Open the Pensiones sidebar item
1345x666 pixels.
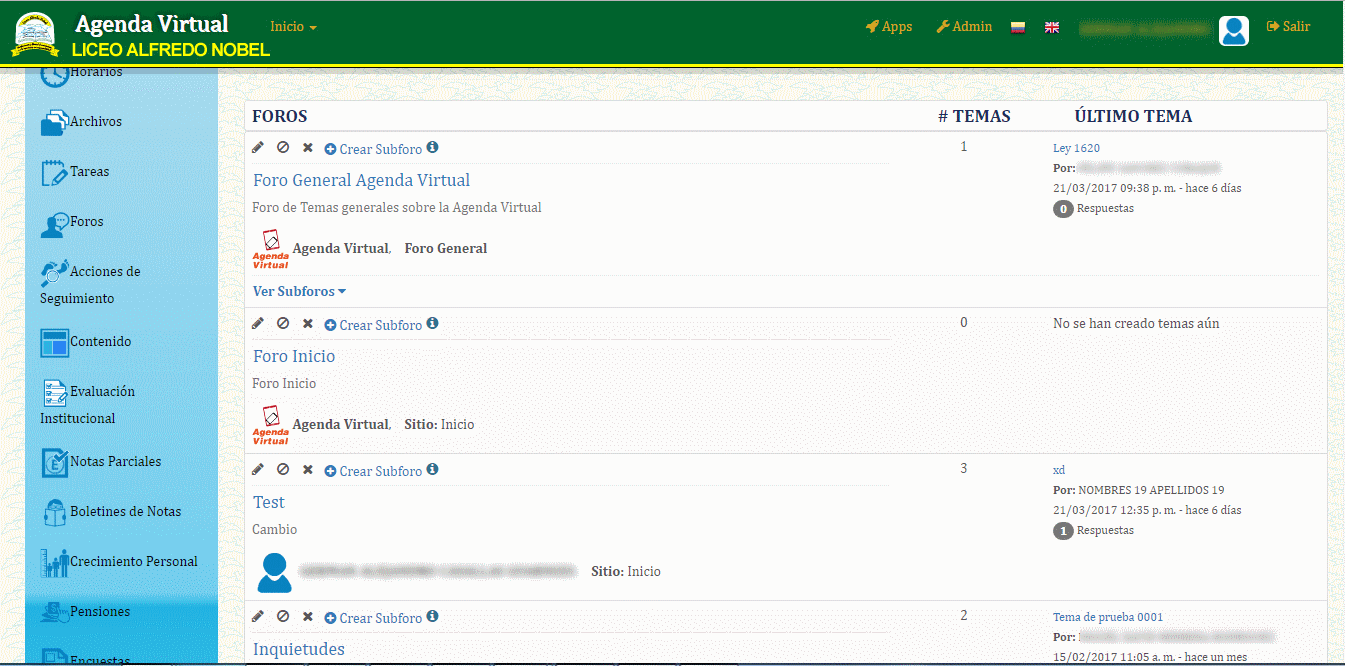pyautogui.click(x=85, y=611)
